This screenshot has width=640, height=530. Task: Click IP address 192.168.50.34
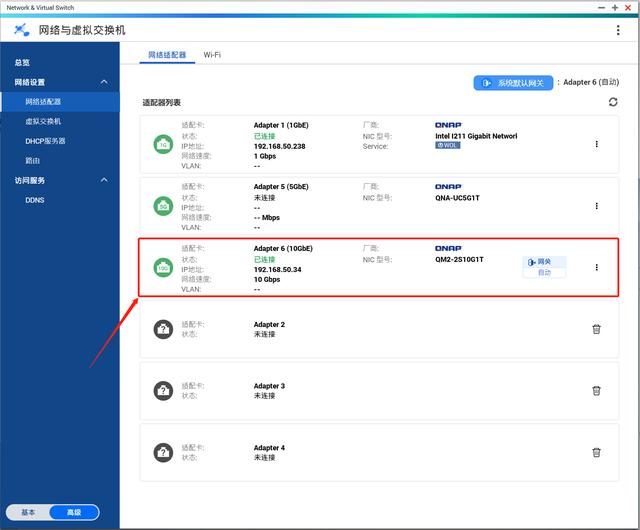278,269
